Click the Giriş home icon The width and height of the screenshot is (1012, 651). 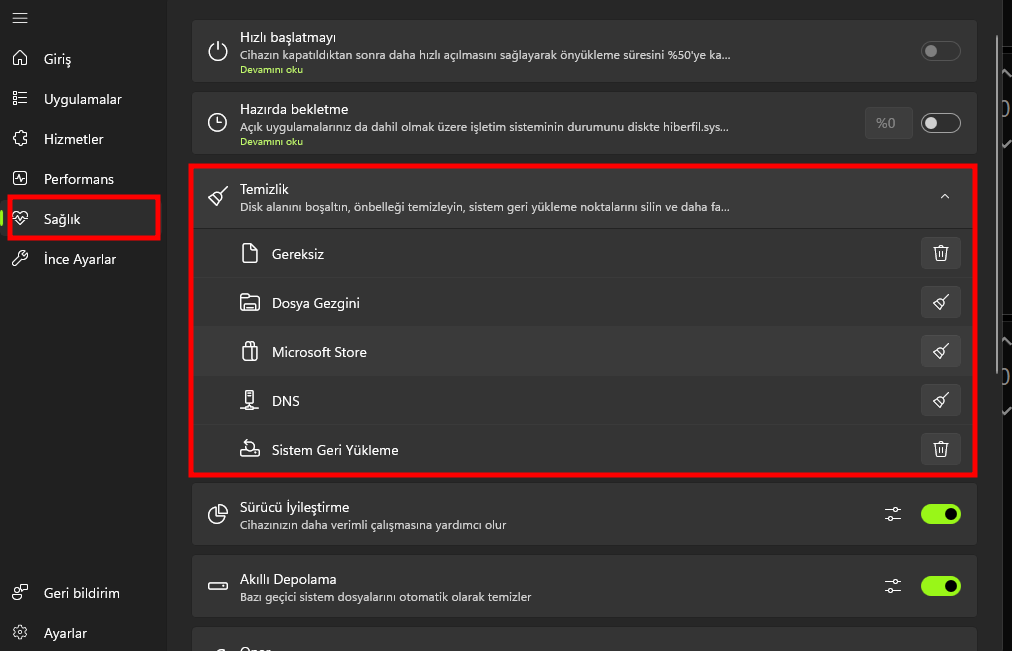point(20,58)
